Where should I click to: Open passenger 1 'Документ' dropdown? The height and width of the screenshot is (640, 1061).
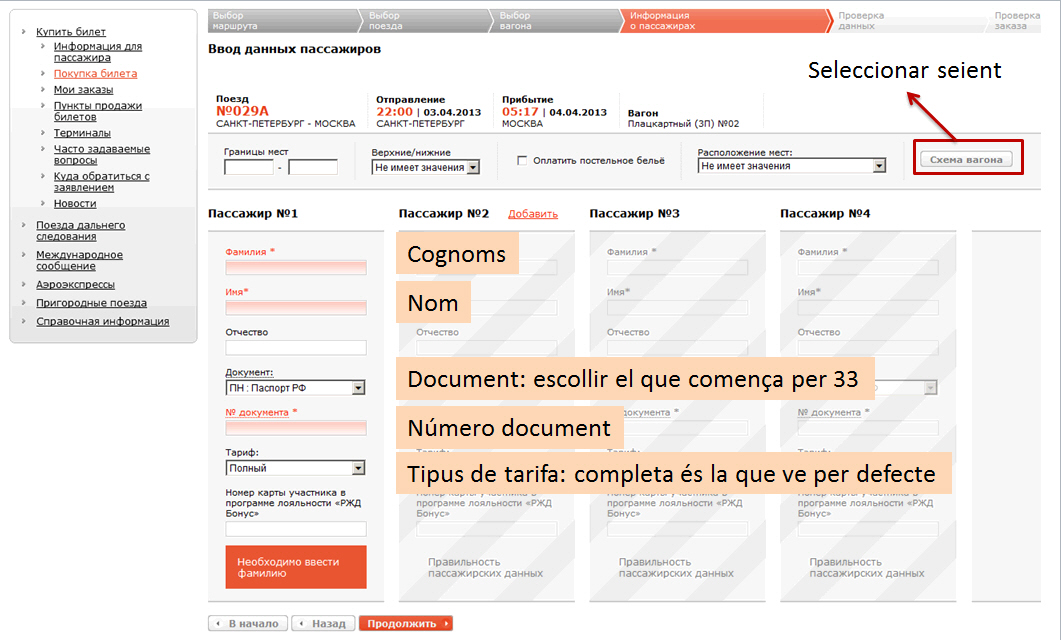pos(296,388)
